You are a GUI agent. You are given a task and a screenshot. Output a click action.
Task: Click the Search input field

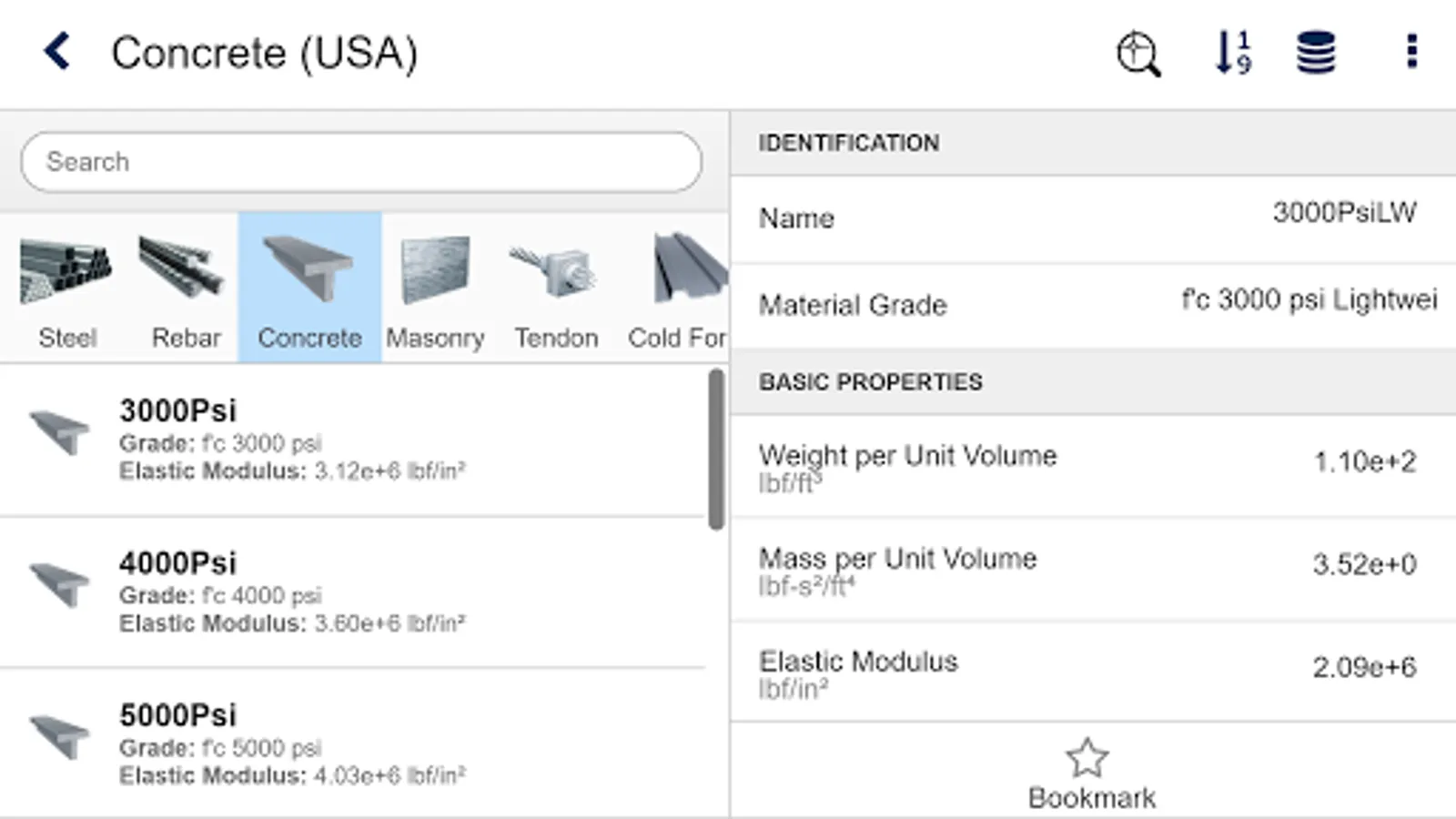point(361,162)
